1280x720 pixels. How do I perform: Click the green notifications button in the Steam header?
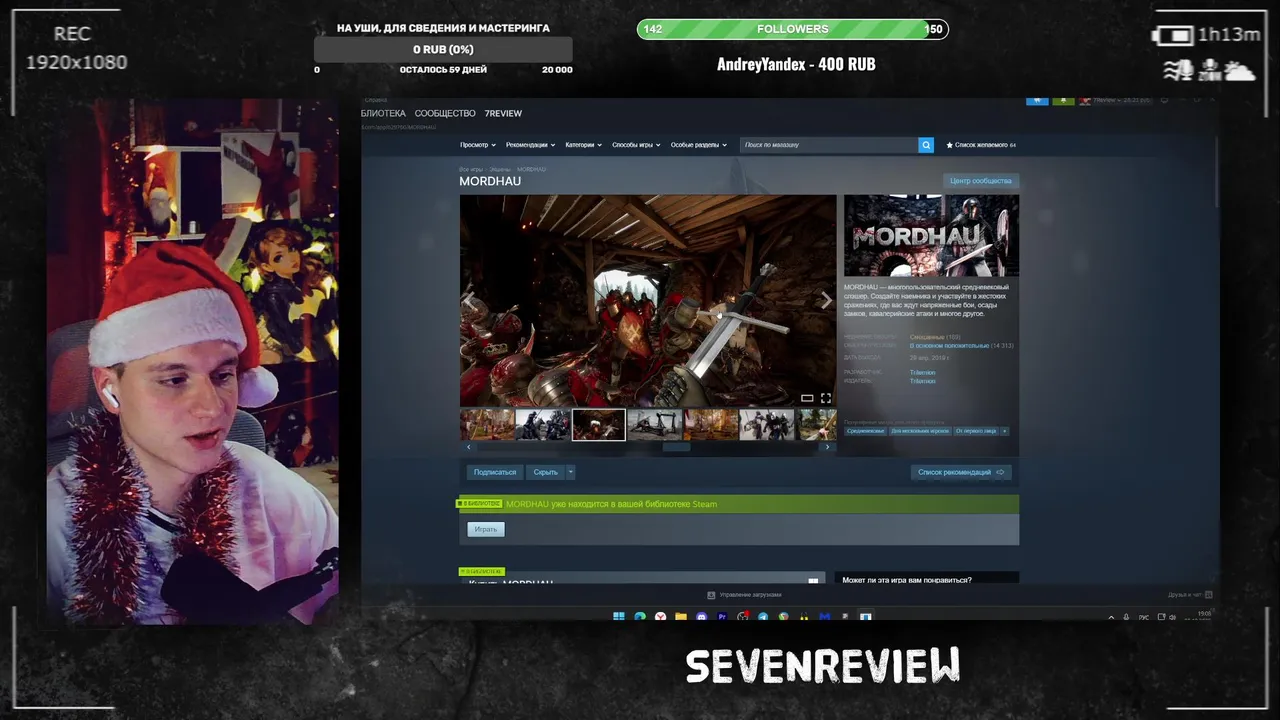[1062, 100]
